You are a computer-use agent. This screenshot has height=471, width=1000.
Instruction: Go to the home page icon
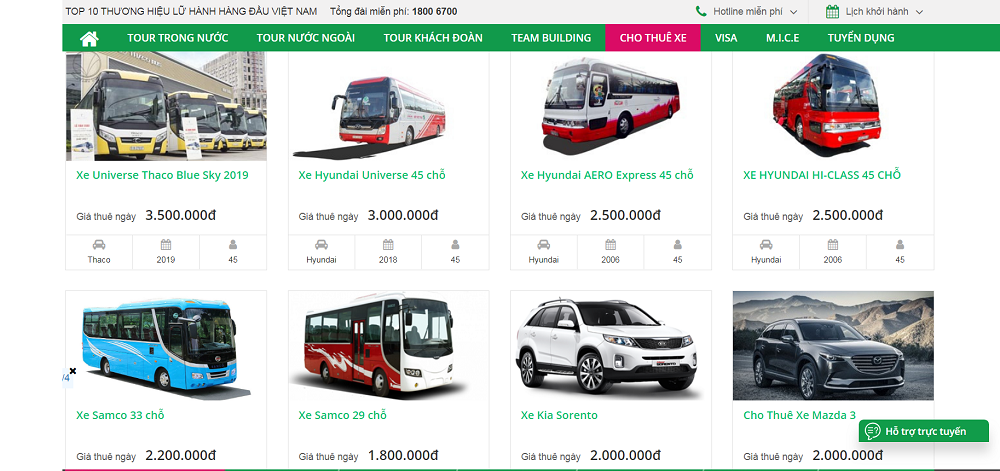click(89, 38)
